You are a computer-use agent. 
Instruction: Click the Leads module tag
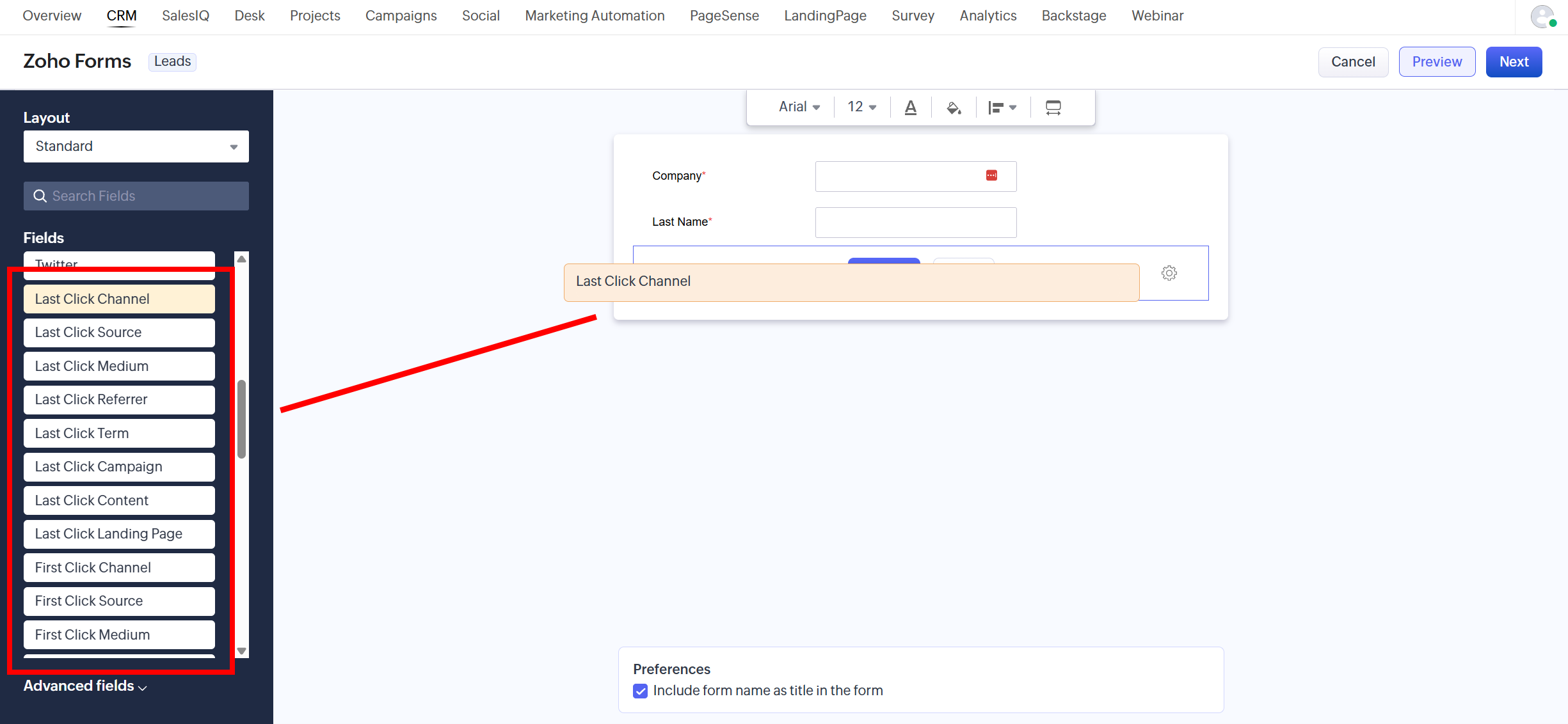[x=172, y=61]
